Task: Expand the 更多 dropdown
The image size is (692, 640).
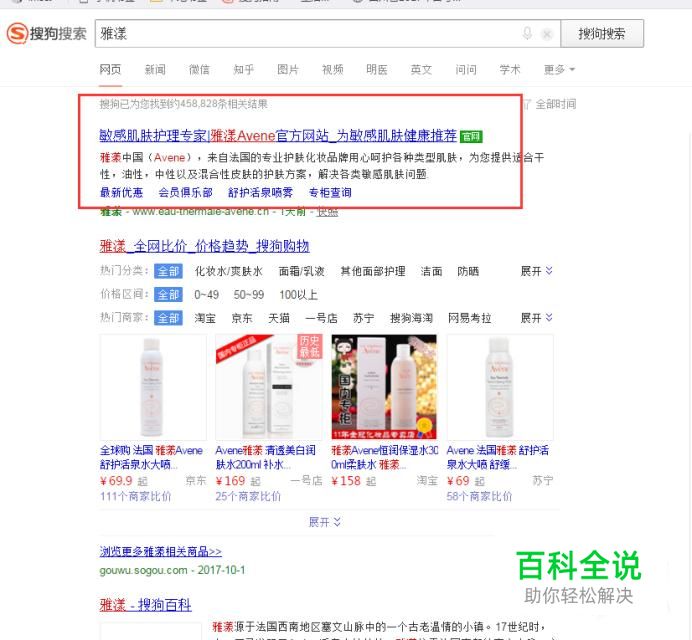Action: 559,69
